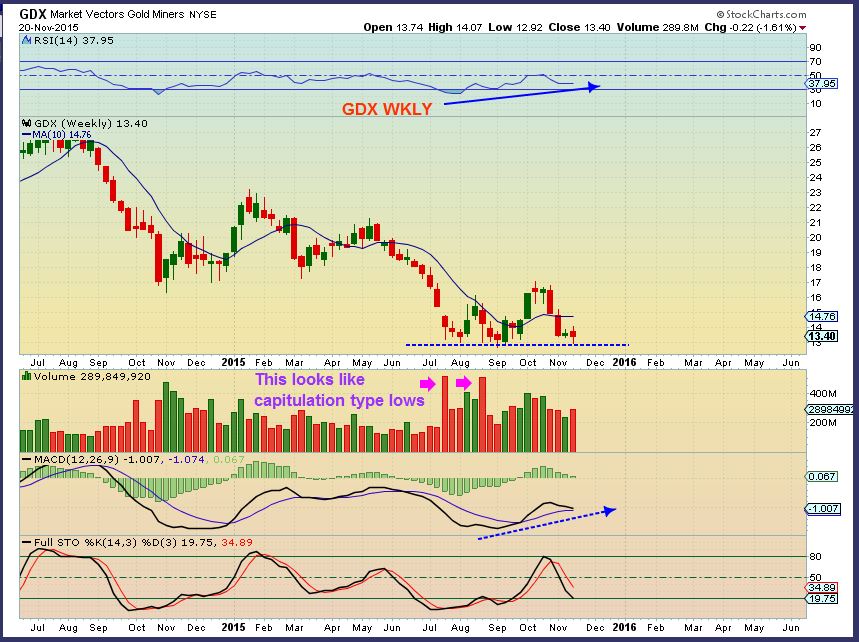
Task: Click the 14.76 moving average price tag
Action: pos(822,316)
